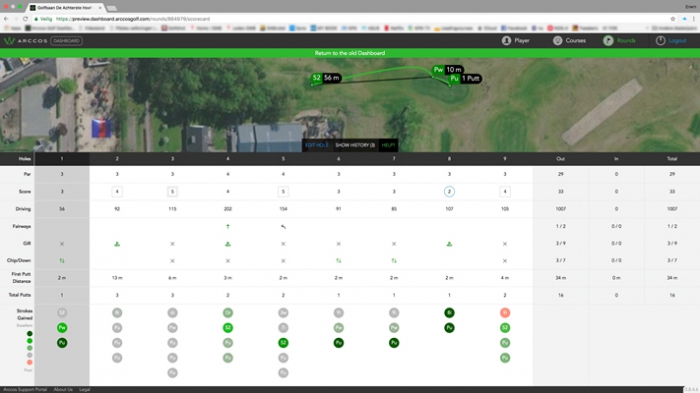Select hole 8 column header

point(449,159)
